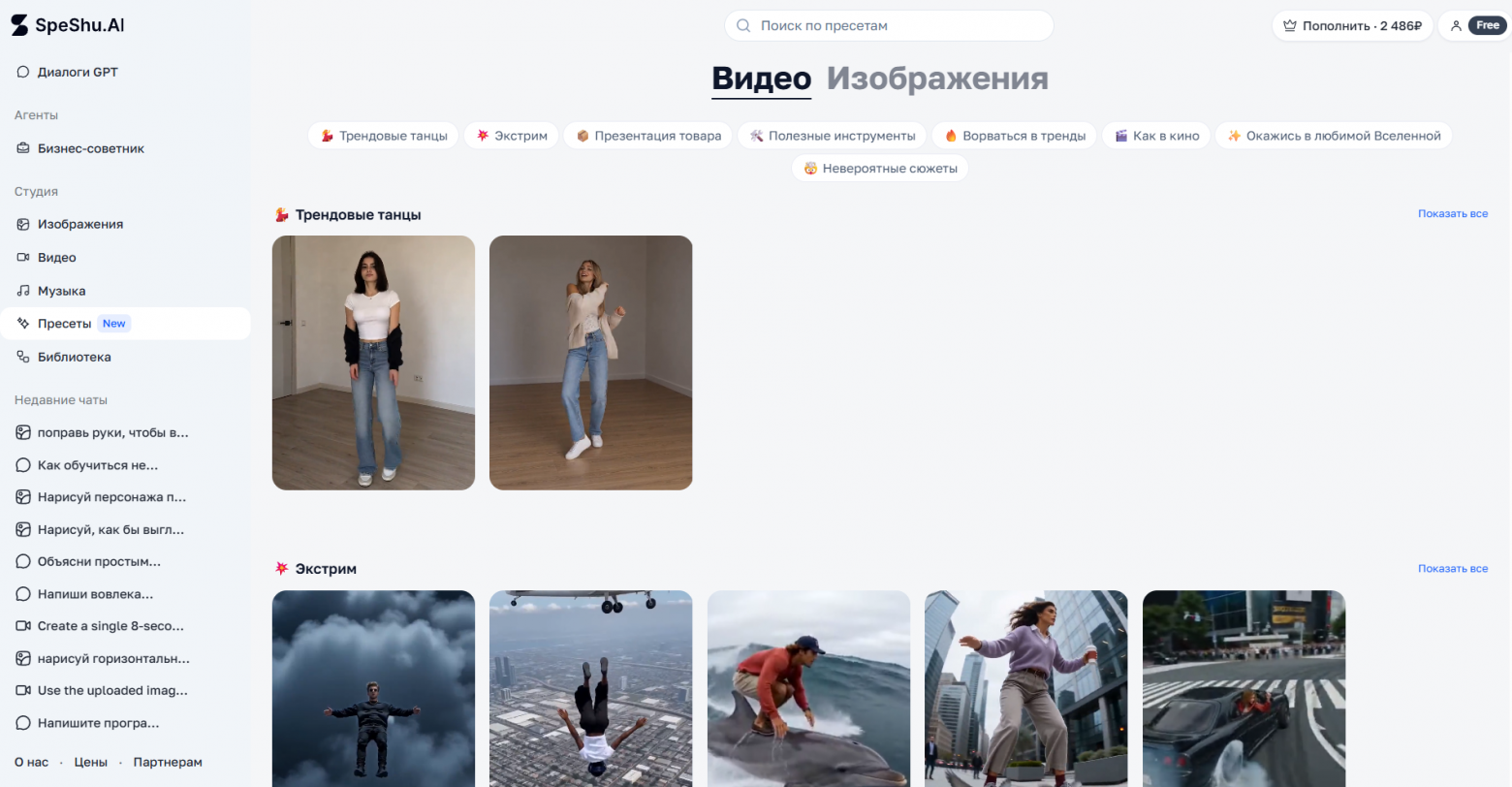Open the О нас footer link

[x=31, y=762]
